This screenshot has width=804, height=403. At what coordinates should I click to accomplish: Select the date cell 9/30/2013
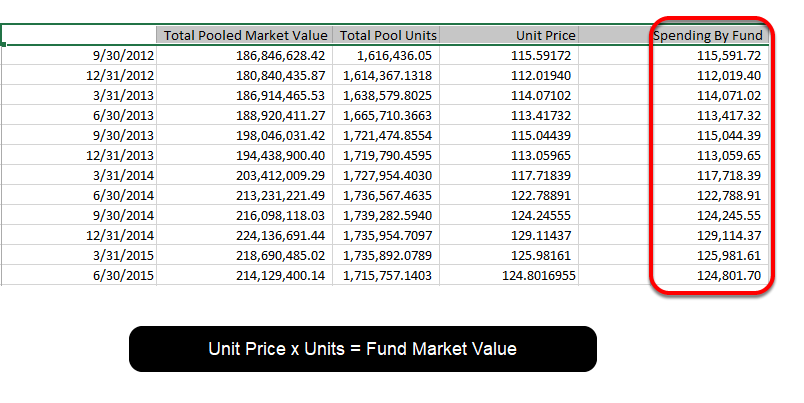(79, 135)
